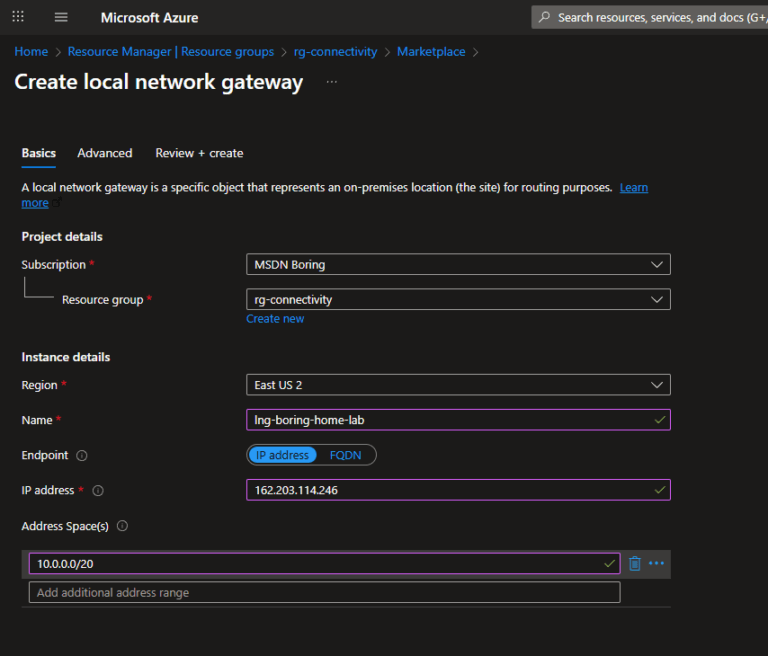Click the Project details heading

[x=62, y=237]
